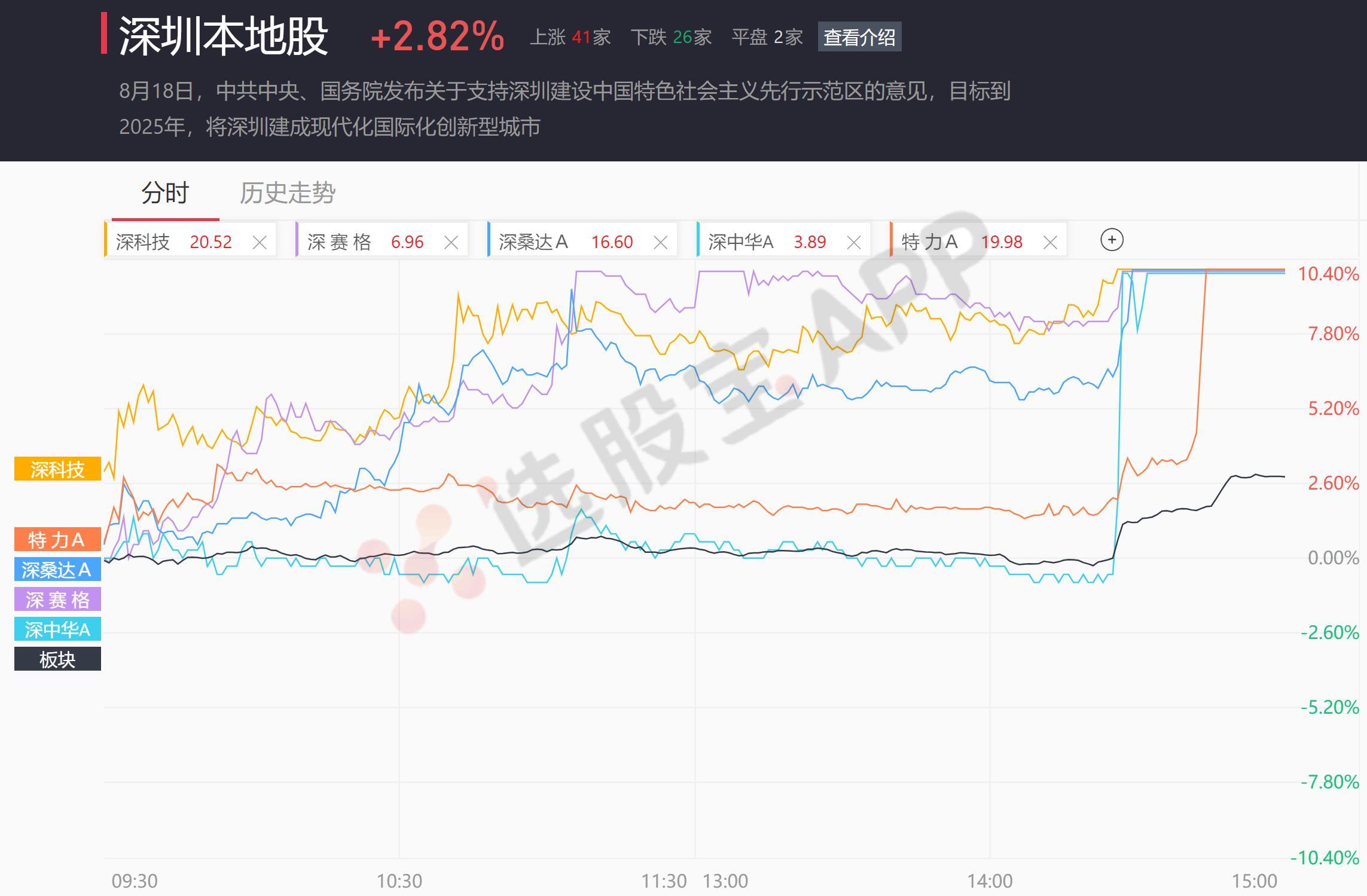
Task: Show details for 深中华A legend entry
Action: (x=57, y=629)
